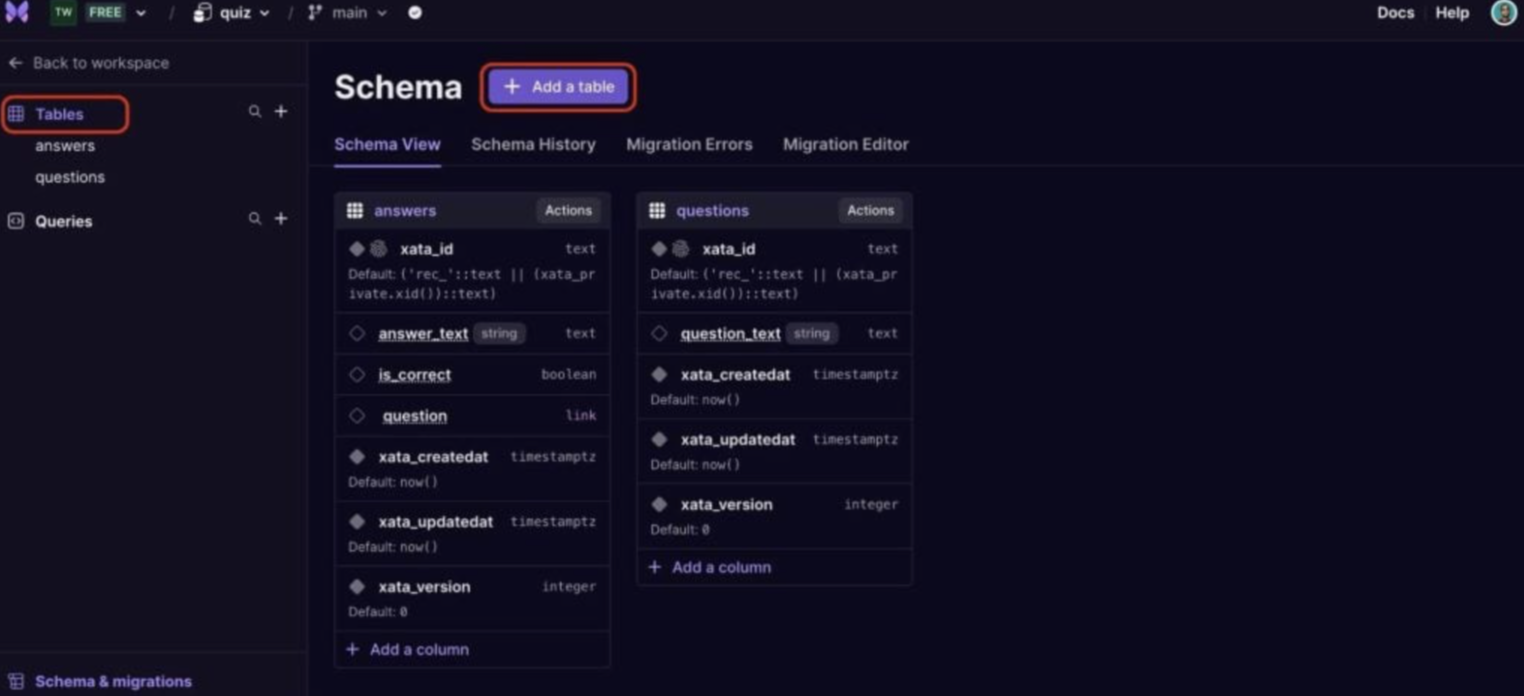Viewport: 1524px width, 696px height.
Task: Switch to Migration Editor tab
Action: coord(845,144)
